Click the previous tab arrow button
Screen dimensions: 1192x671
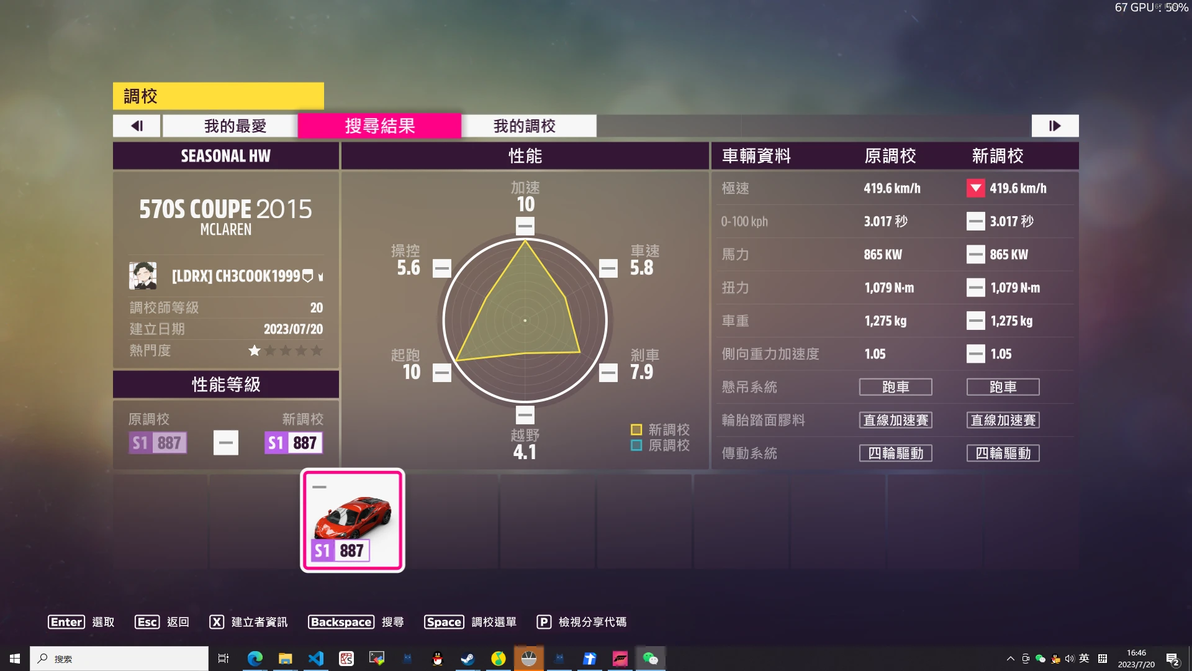click(x=137, y=125)
